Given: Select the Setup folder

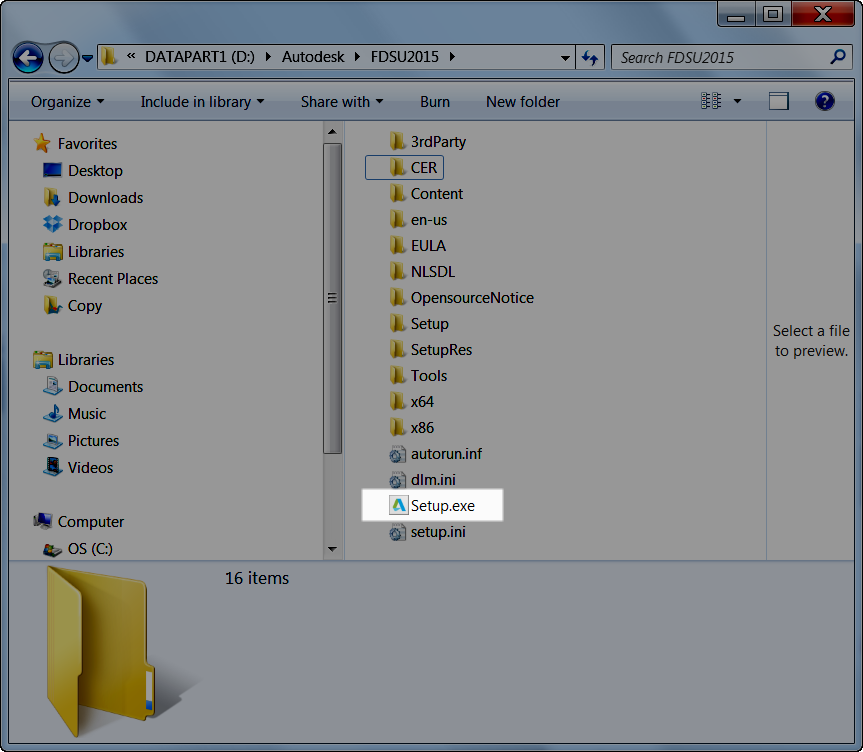Looking at the screenshot, I should (419, 324).
